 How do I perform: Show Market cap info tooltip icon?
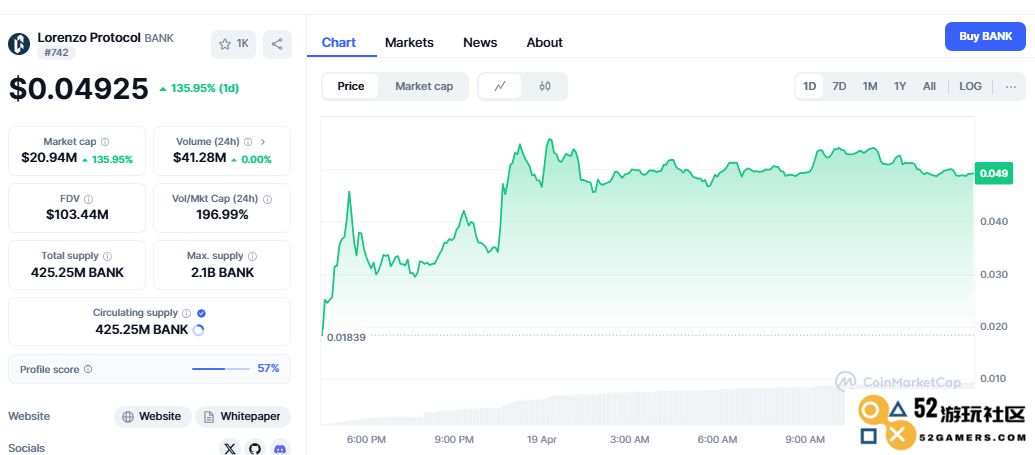click(105, 142)
